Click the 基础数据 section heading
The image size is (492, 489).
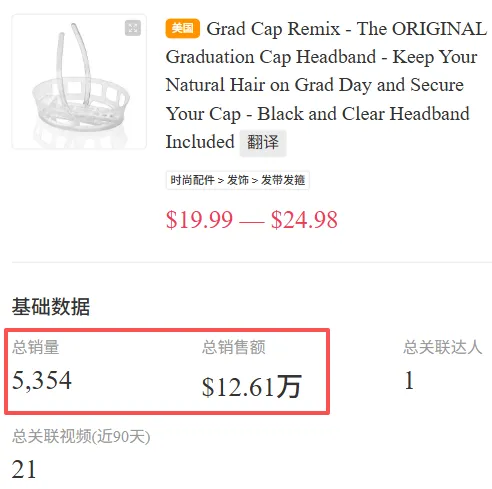click(x=51, y=306)
